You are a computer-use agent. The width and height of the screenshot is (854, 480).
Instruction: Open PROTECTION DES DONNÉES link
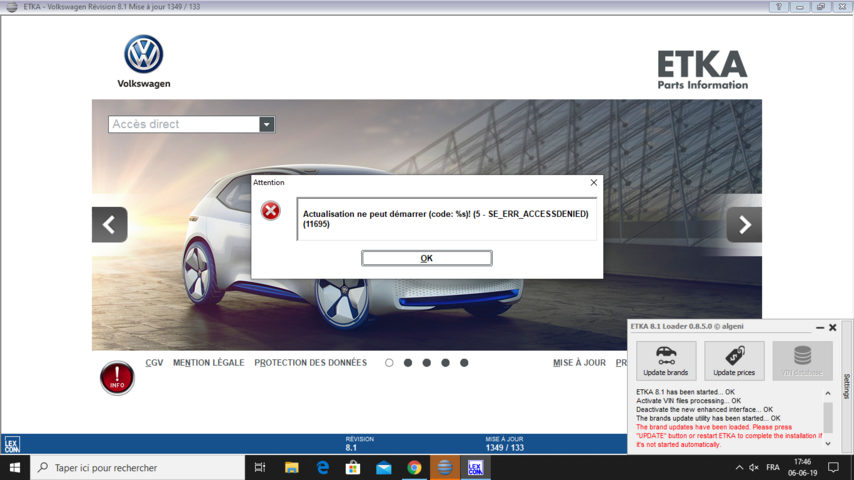(x=310, y=363)
